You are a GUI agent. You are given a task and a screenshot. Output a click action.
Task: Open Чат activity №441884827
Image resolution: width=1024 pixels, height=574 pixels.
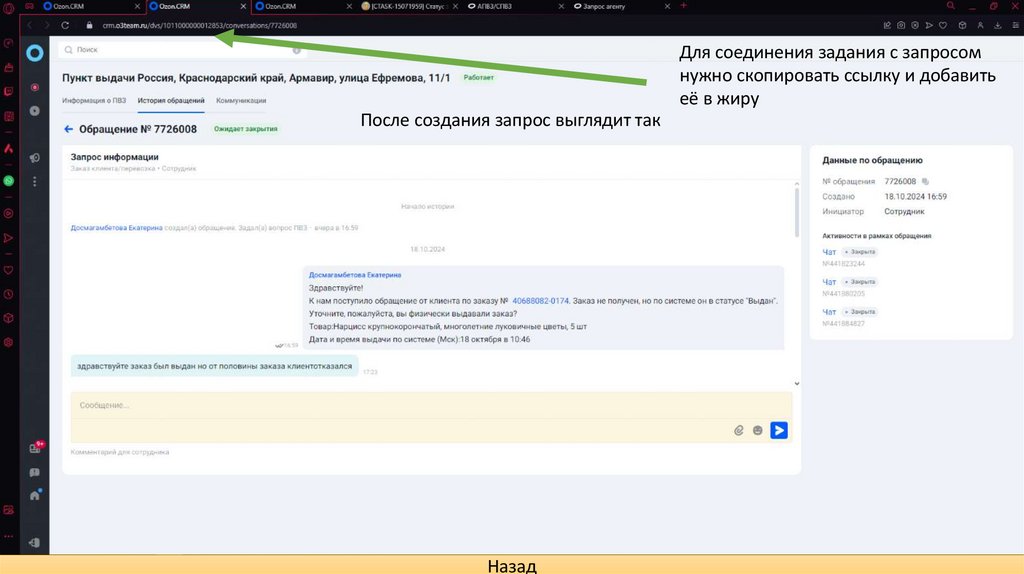pos(829,312)
